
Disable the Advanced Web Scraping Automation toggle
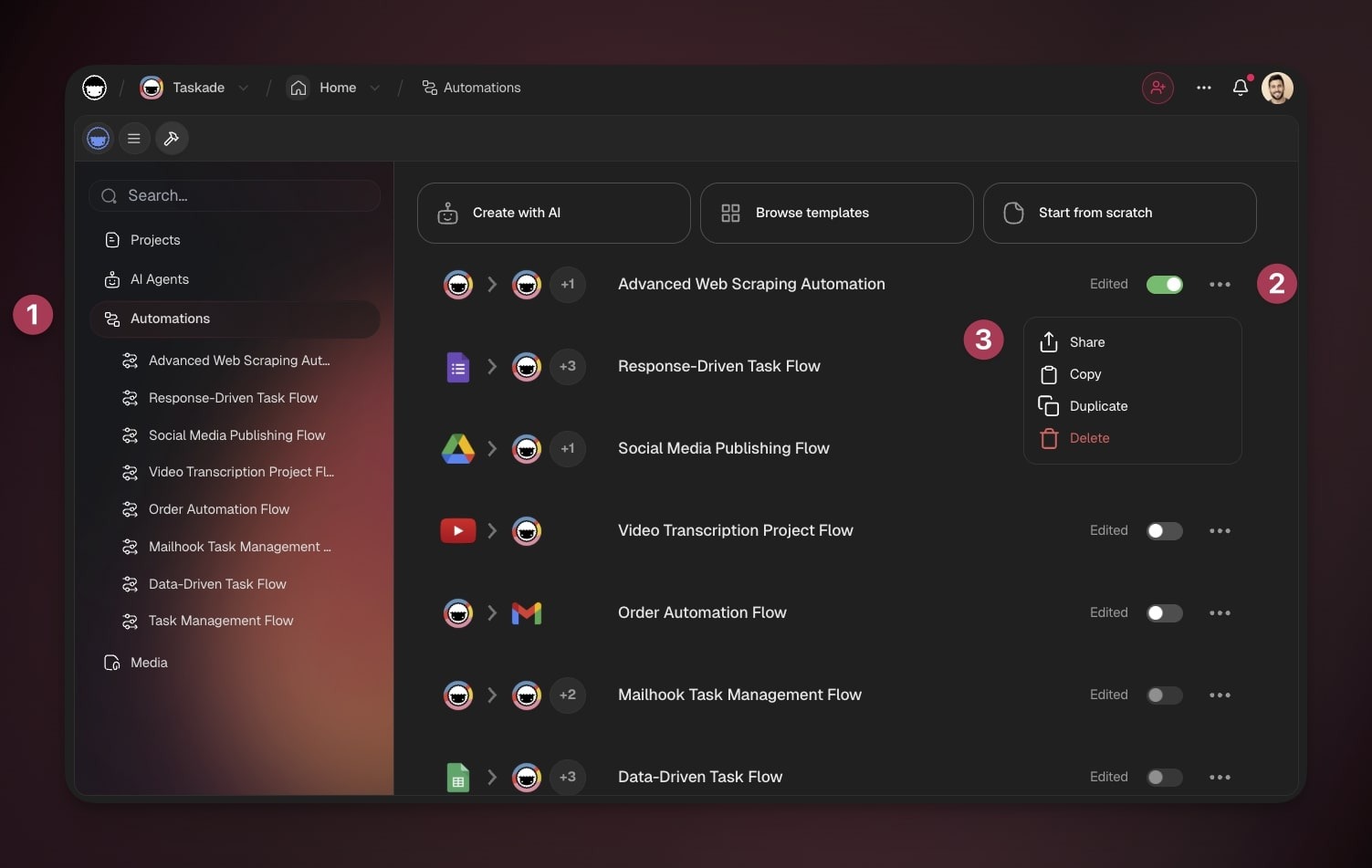tap(1164, 285)
